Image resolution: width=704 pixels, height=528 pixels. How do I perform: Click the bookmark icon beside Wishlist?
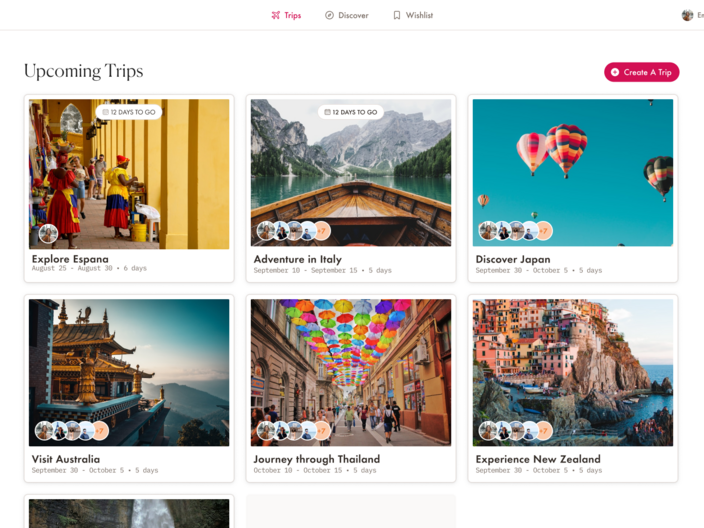coord(397,15)
